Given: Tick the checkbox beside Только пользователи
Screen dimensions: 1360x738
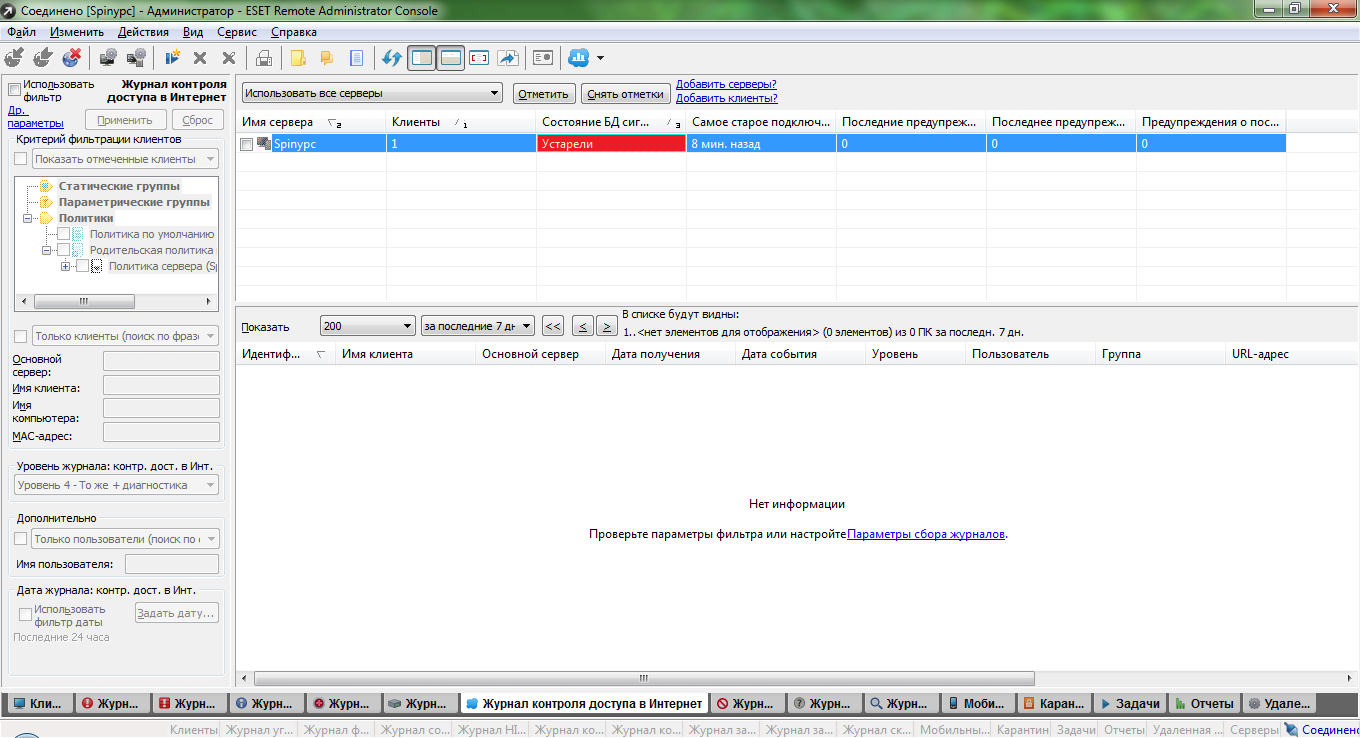Looking at the screenshot, I should pos(21,539).
